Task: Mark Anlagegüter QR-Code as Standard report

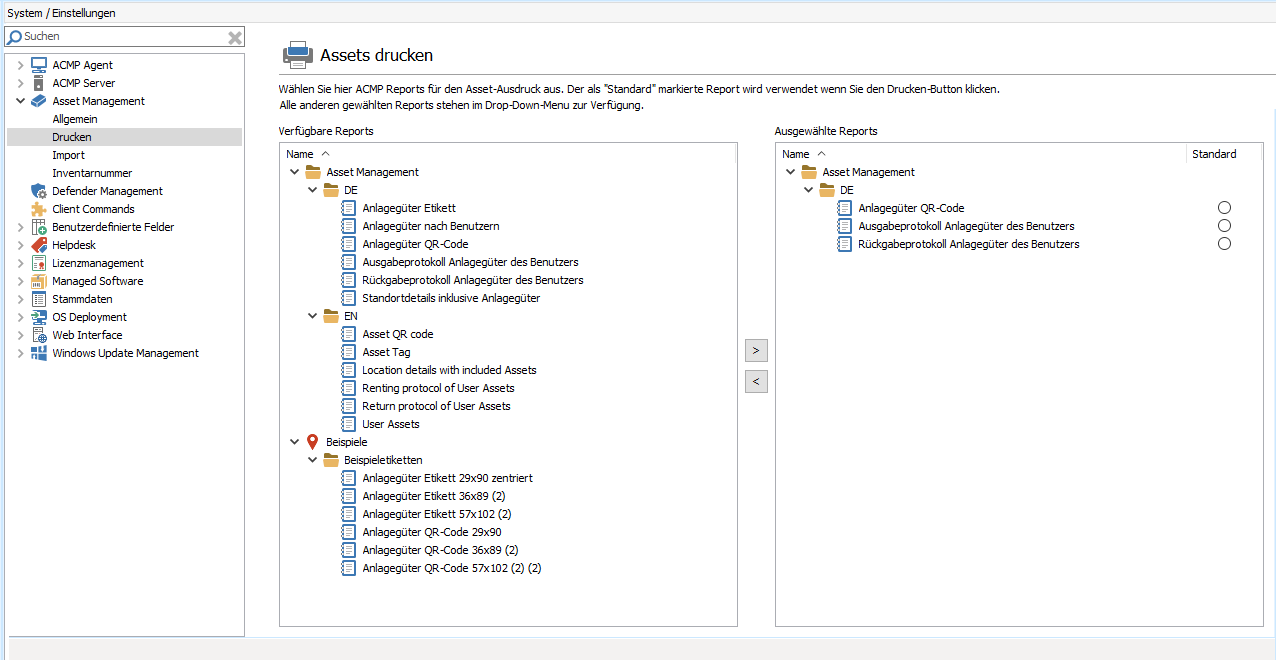Action: tap(1225, 207)
